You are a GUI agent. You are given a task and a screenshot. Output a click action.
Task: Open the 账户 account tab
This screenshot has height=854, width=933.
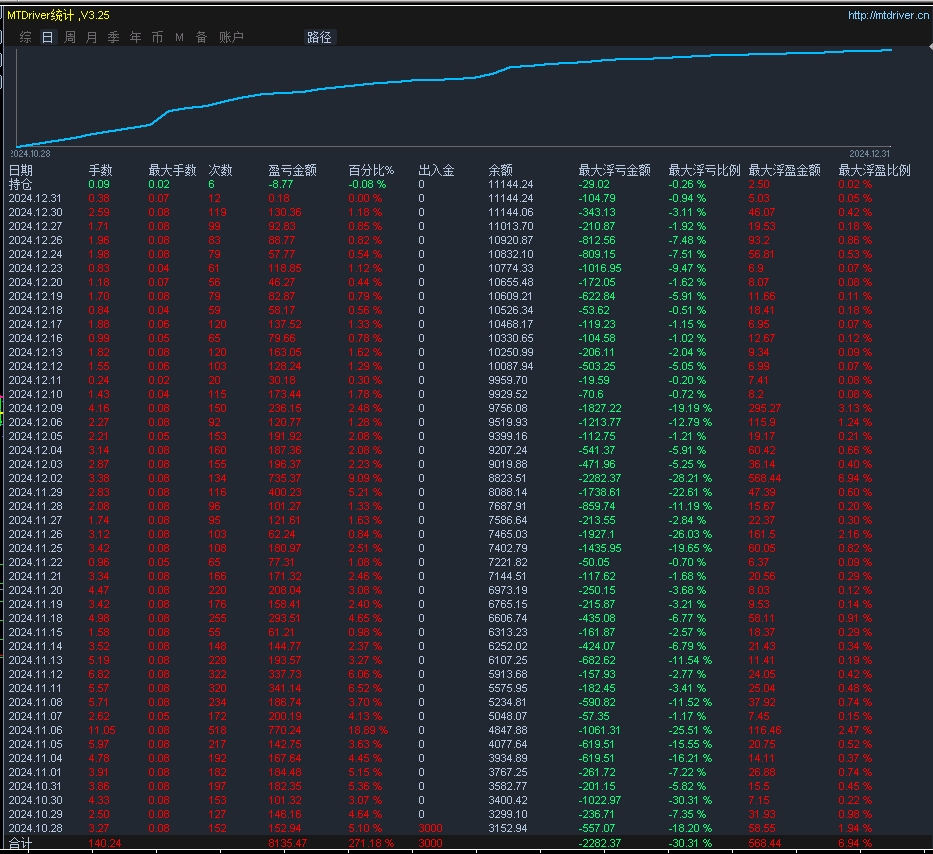231,37
